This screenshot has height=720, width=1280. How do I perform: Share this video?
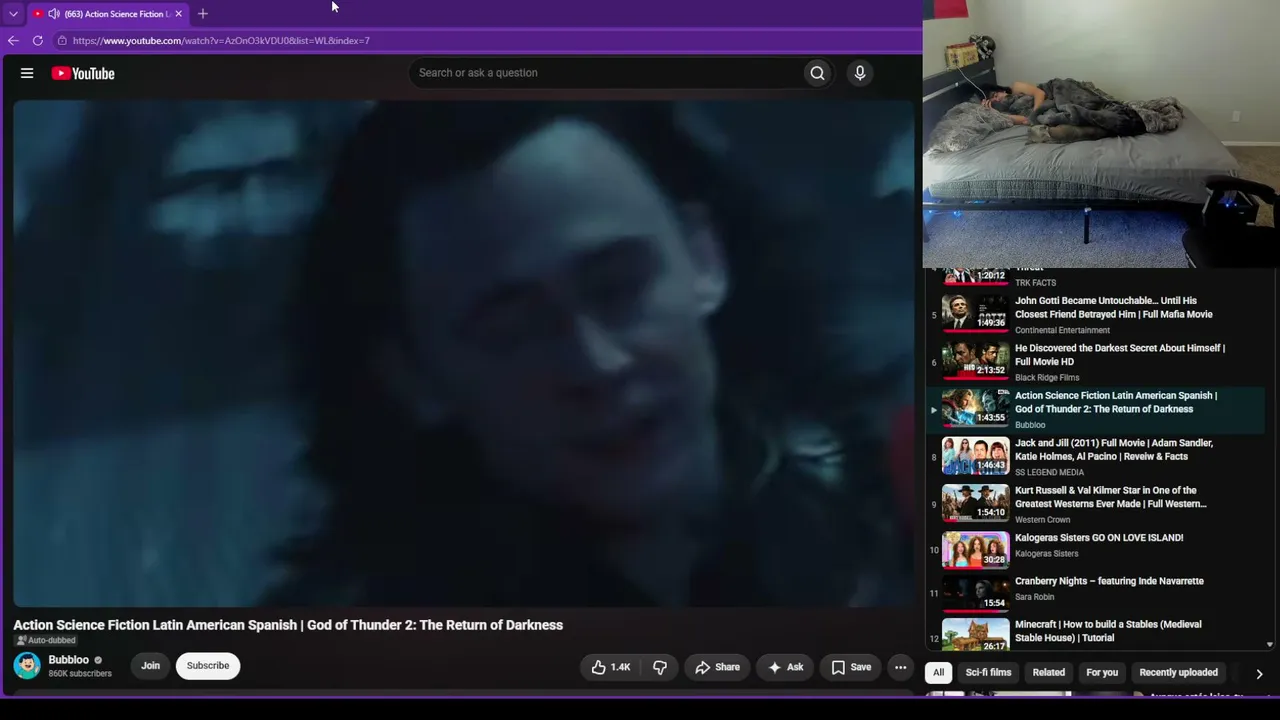tap(717, 667)
